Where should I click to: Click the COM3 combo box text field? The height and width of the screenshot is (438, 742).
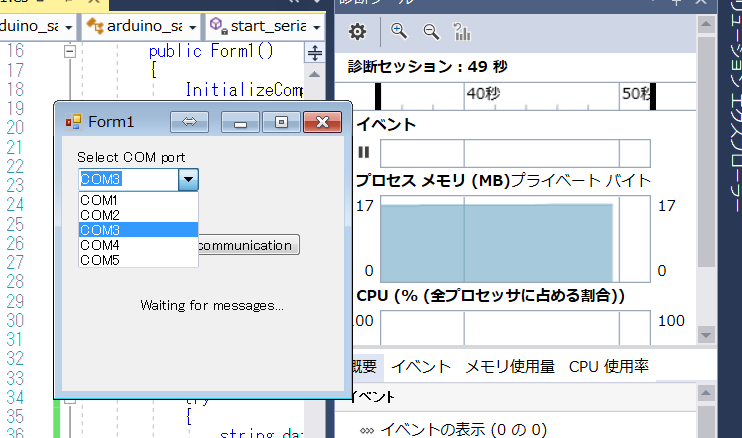(x=128, y=180)
